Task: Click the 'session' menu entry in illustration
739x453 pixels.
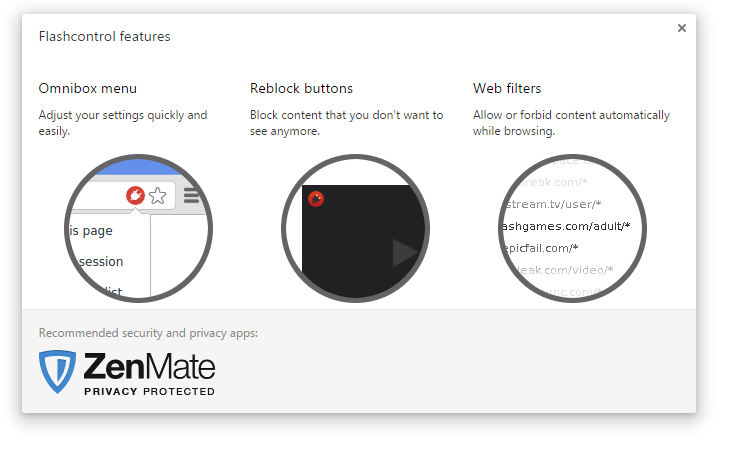Action: [101, 262]
